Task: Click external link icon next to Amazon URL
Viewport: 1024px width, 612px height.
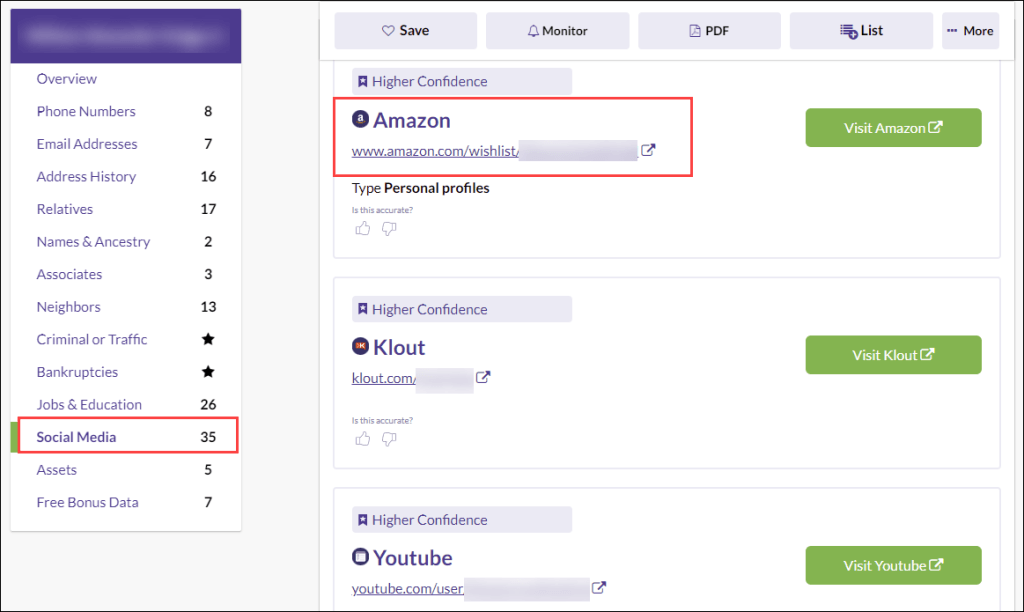Action: pos(648,150)
